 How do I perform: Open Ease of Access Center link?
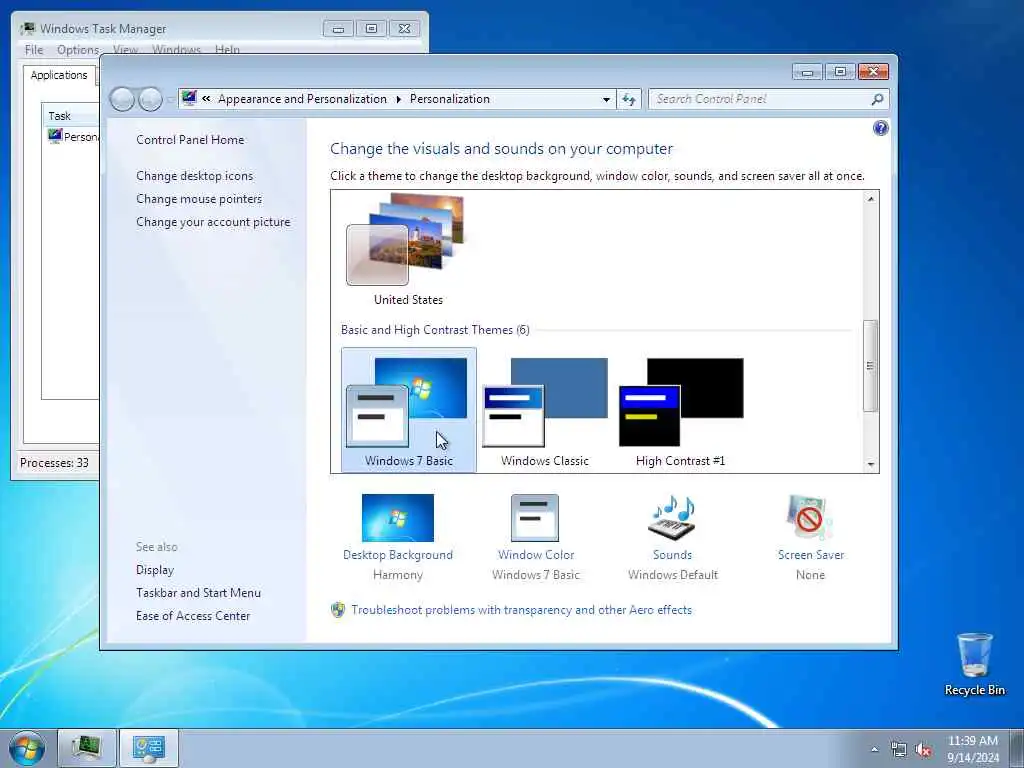pos(193,616)
